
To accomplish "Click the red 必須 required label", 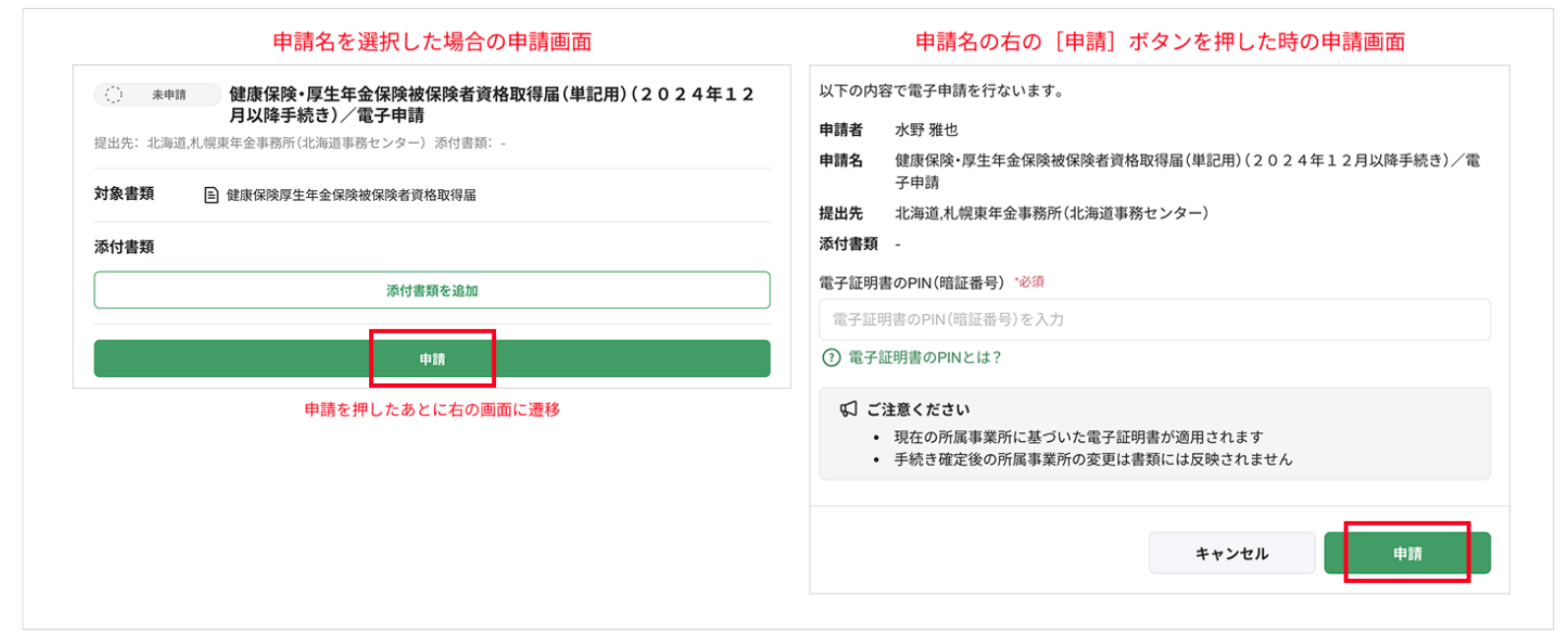I will point(1030,281).
